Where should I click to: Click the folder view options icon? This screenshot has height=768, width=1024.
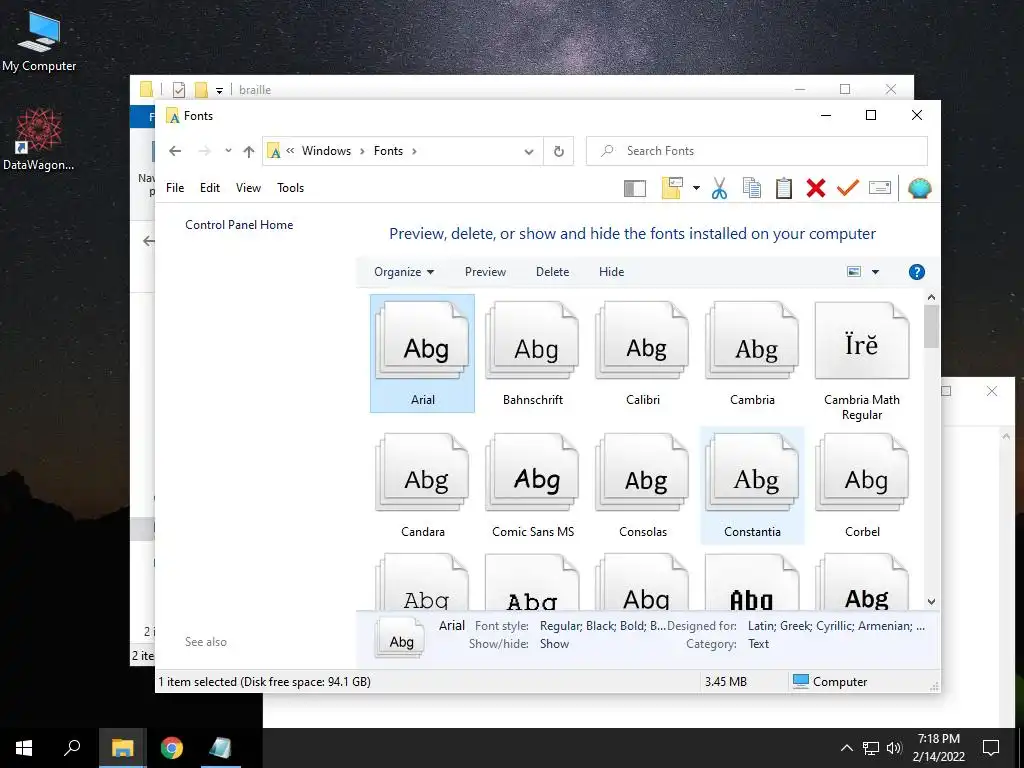tap(672, 188)
